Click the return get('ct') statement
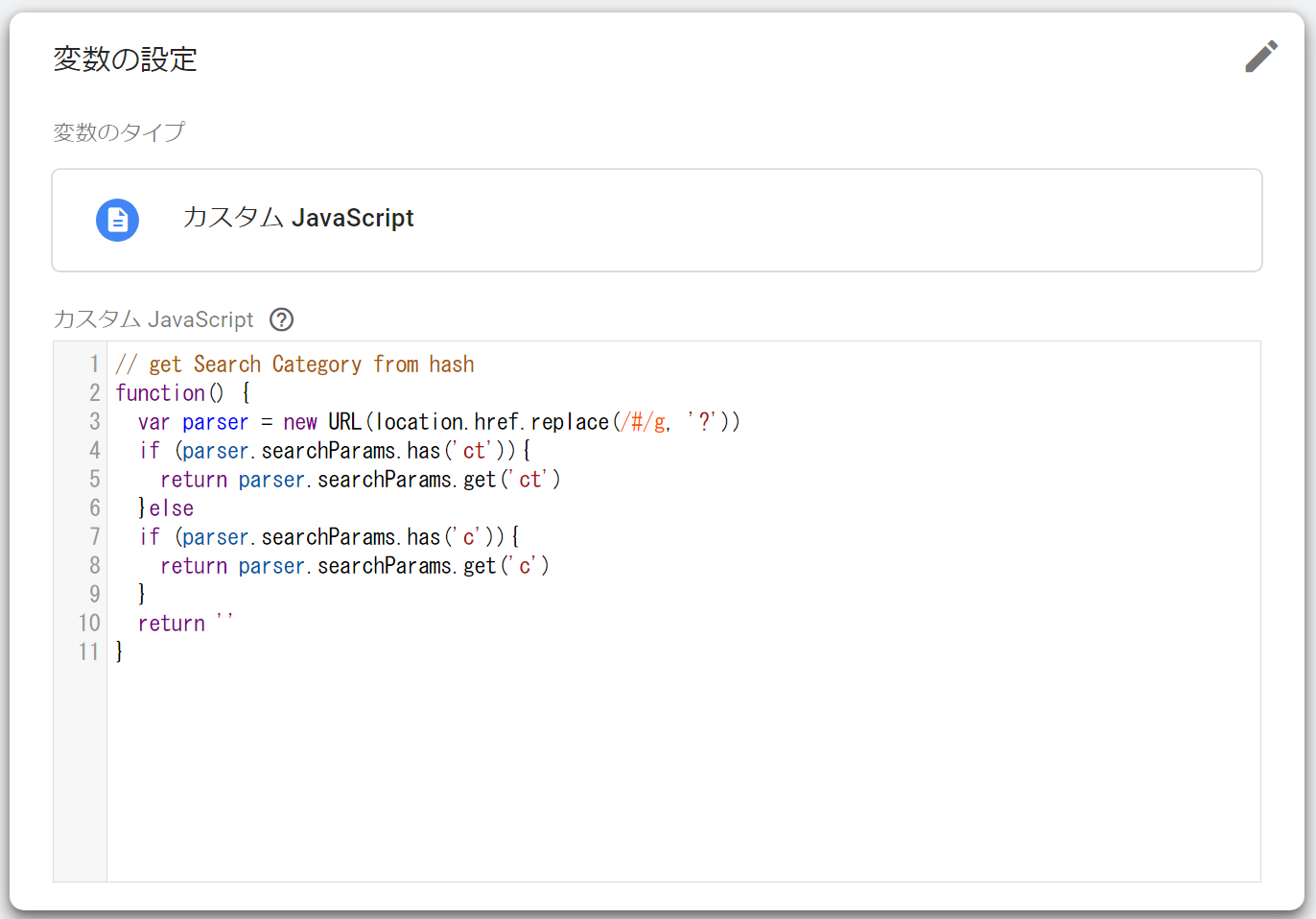Image resolution: width=1316 pixels, height=919 pixels. 360,480
